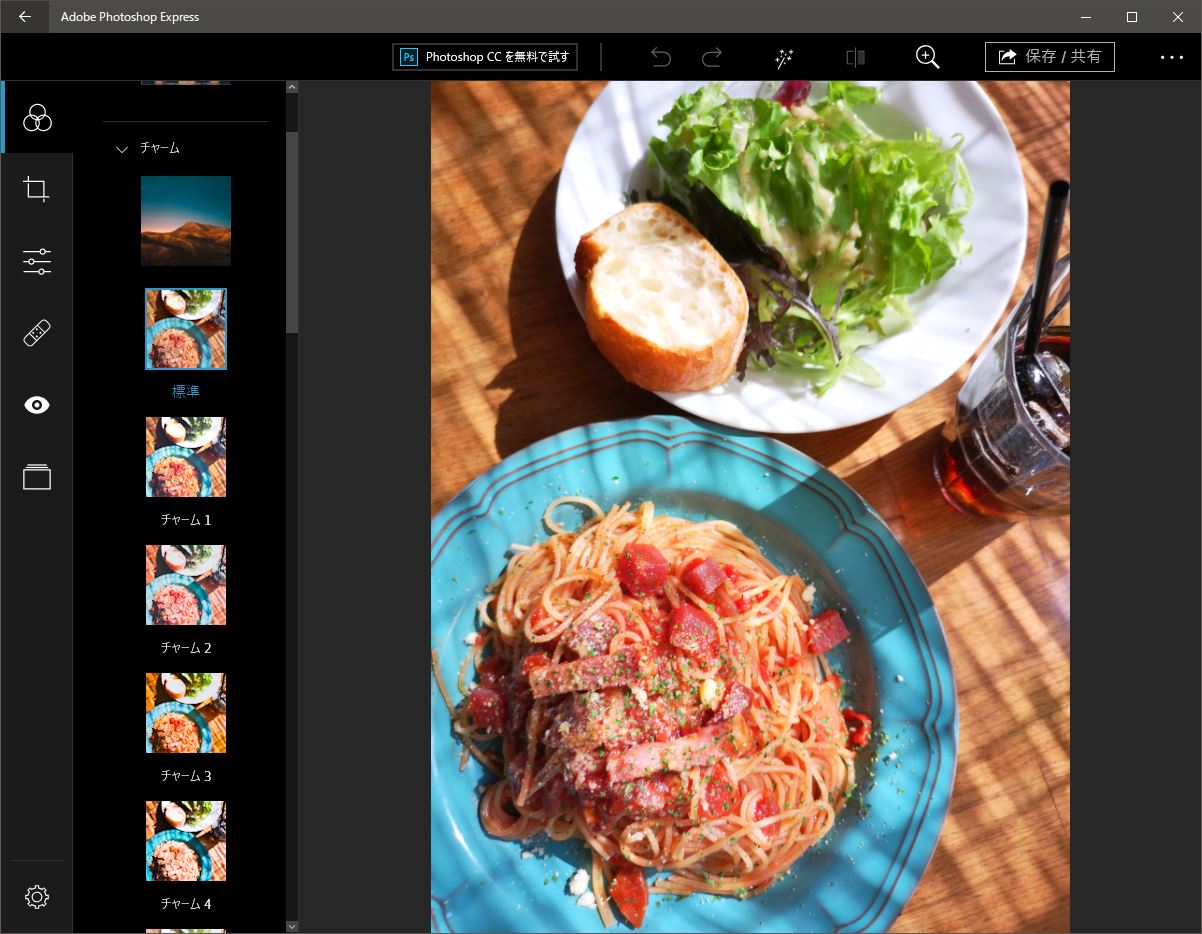Click the チャーム 3 label text
The width and height of the screenshot is (1202, 934).
(186, 776)
